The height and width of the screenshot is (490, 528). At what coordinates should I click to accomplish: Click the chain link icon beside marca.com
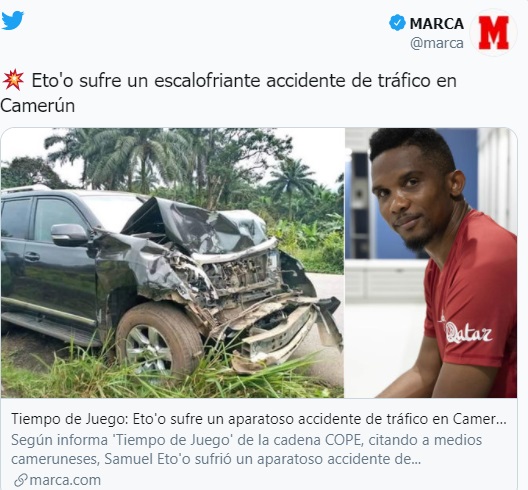point(21,480)
